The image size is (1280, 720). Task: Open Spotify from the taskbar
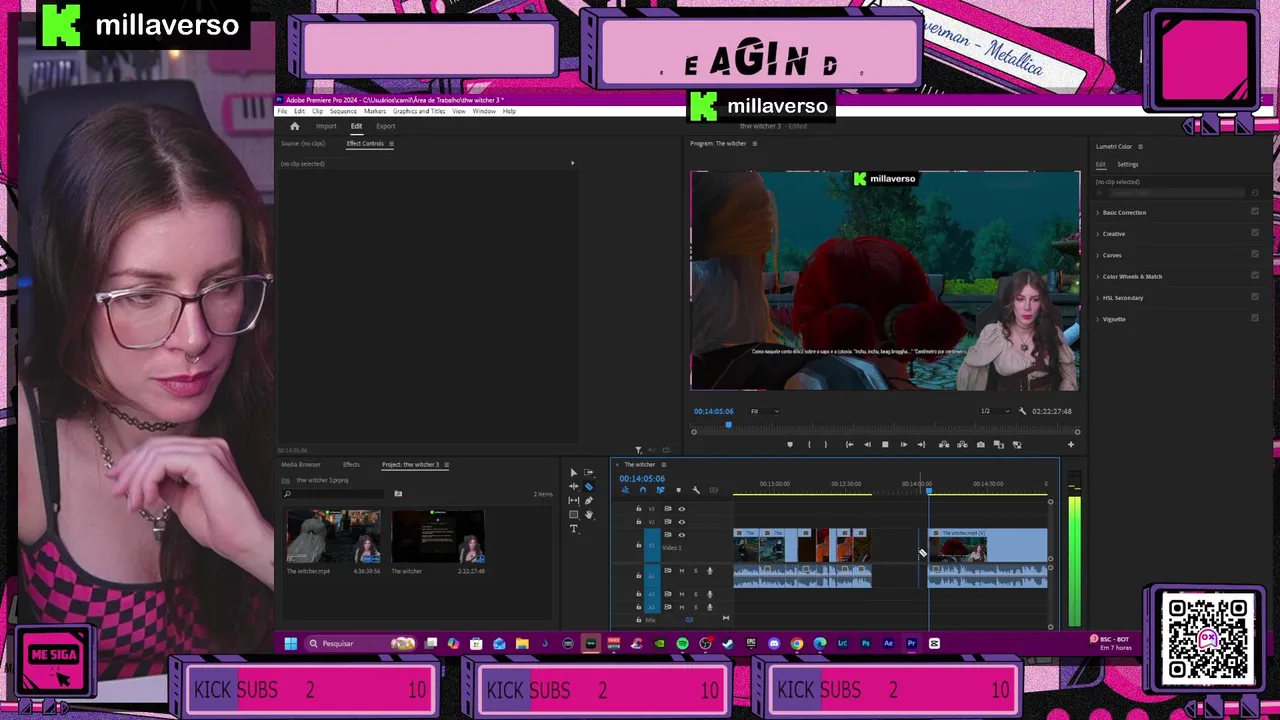click(x=683, y=643)
